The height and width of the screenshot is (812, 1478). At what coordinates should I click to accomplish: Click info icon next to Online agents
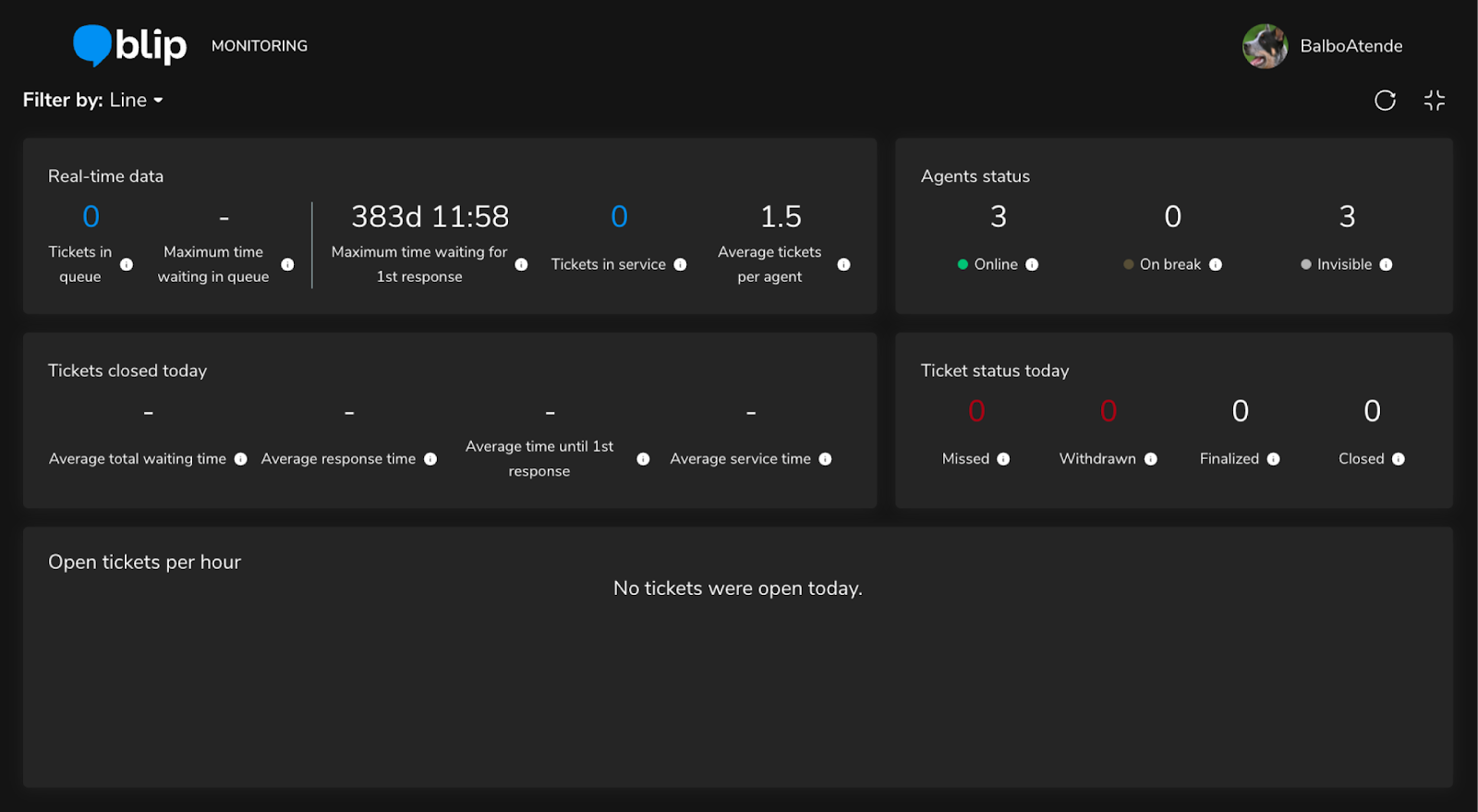[x=1032, y=264]
